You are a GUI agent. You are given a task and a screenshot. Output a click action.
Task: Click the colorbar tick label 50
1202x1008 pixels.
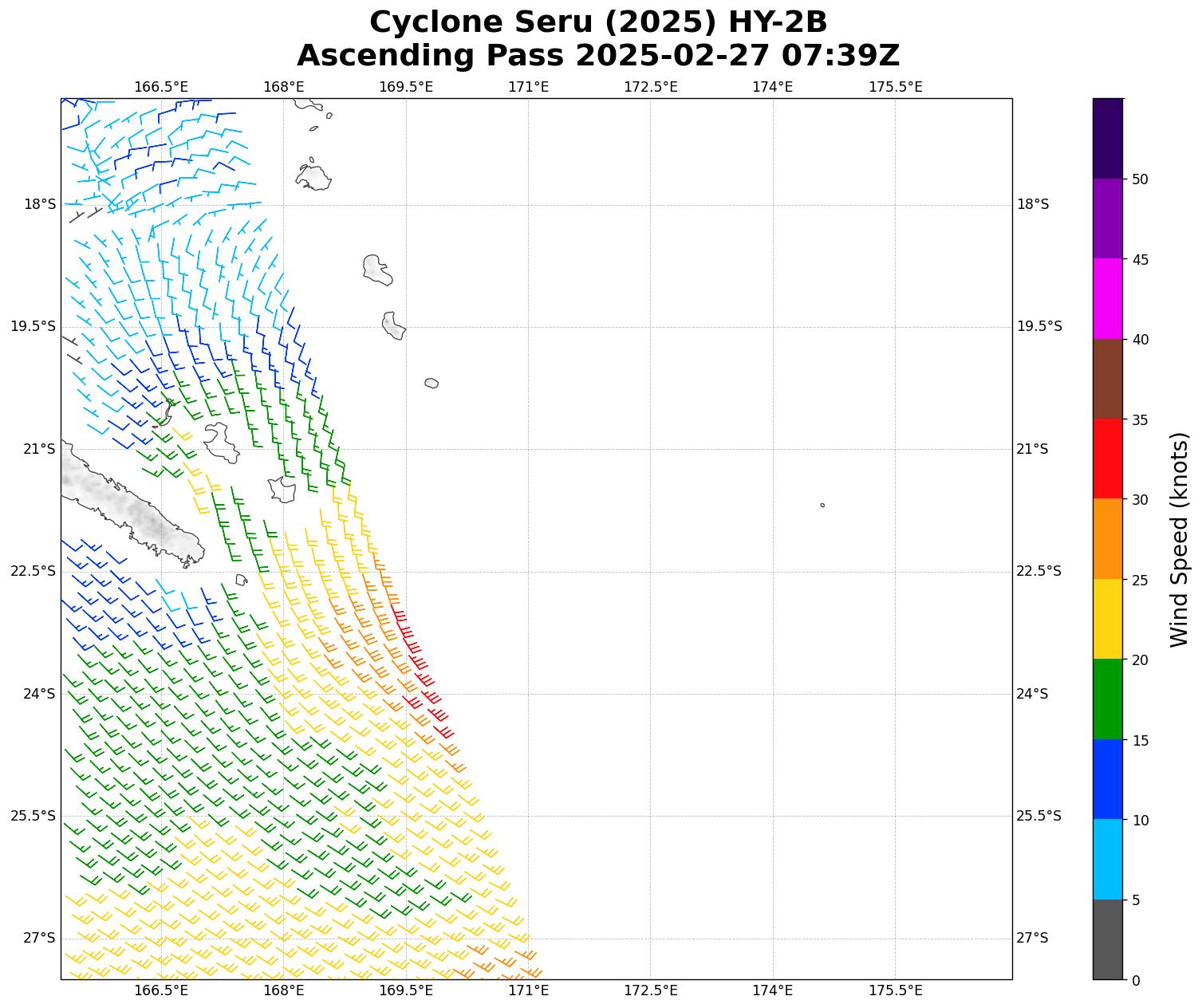1140,179
